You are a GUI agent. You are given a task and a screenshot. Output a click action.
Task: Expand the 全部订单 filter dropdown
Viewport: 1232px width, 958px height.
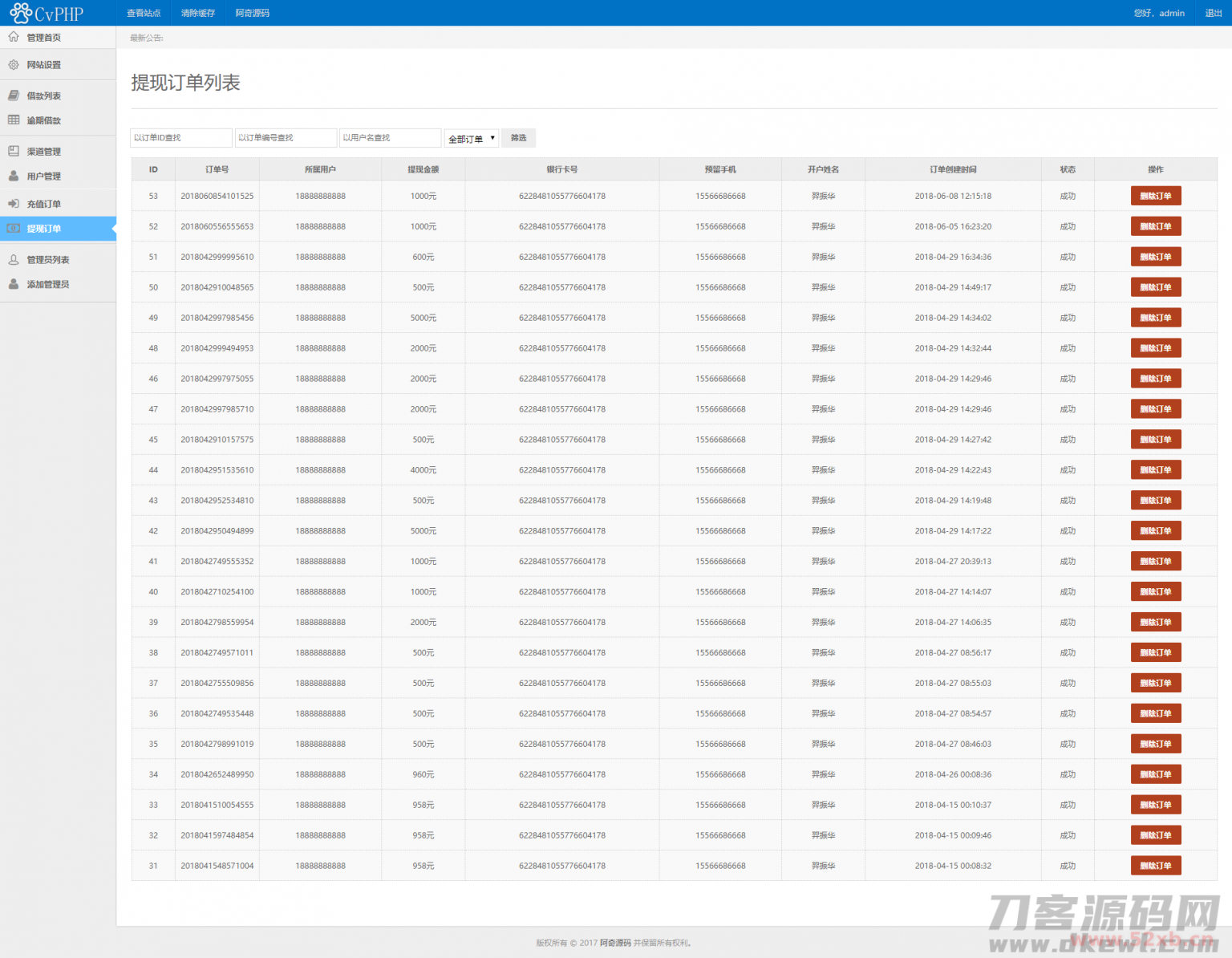coord(472,139)
